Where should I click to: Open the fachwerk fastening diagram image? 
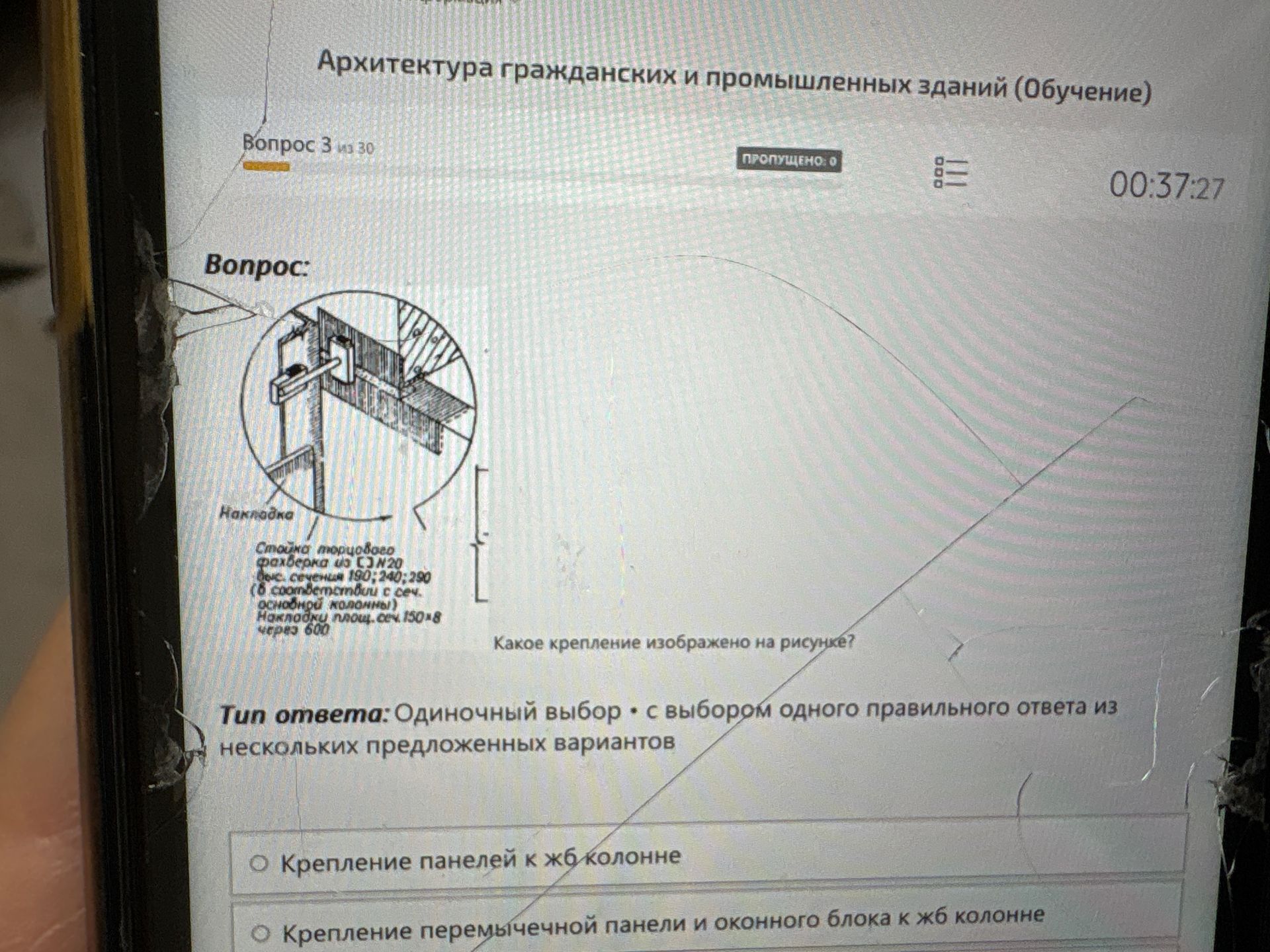[357, 463]
